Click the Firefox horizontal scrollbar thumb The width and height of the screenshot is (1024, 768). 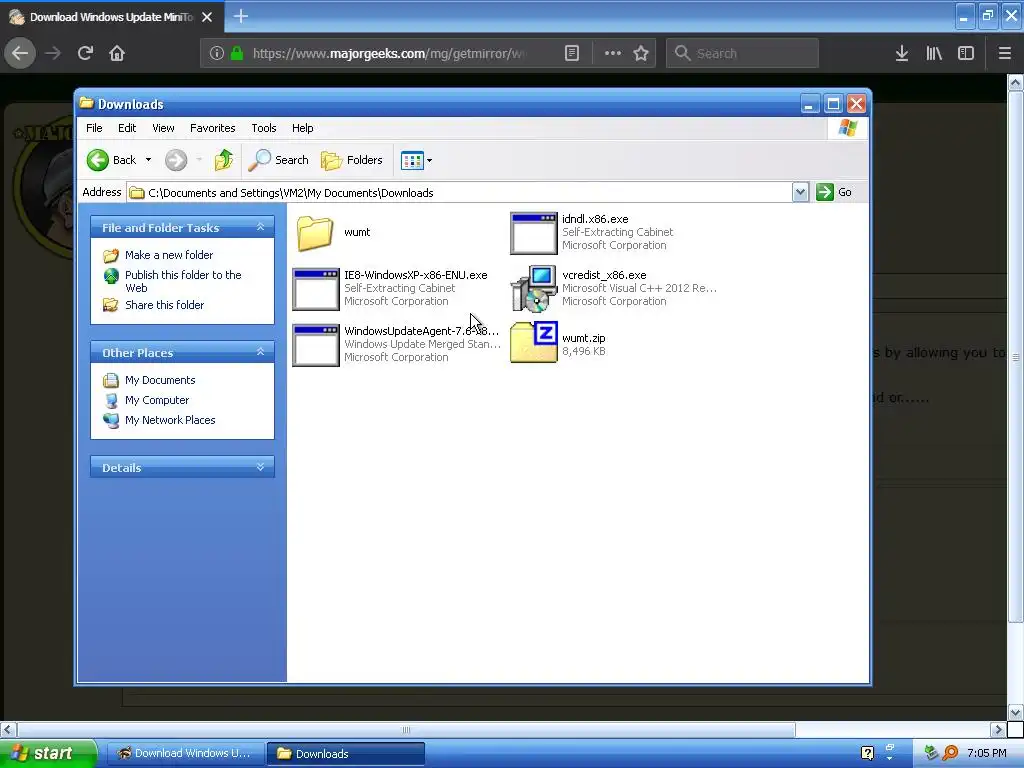(406, 729)
